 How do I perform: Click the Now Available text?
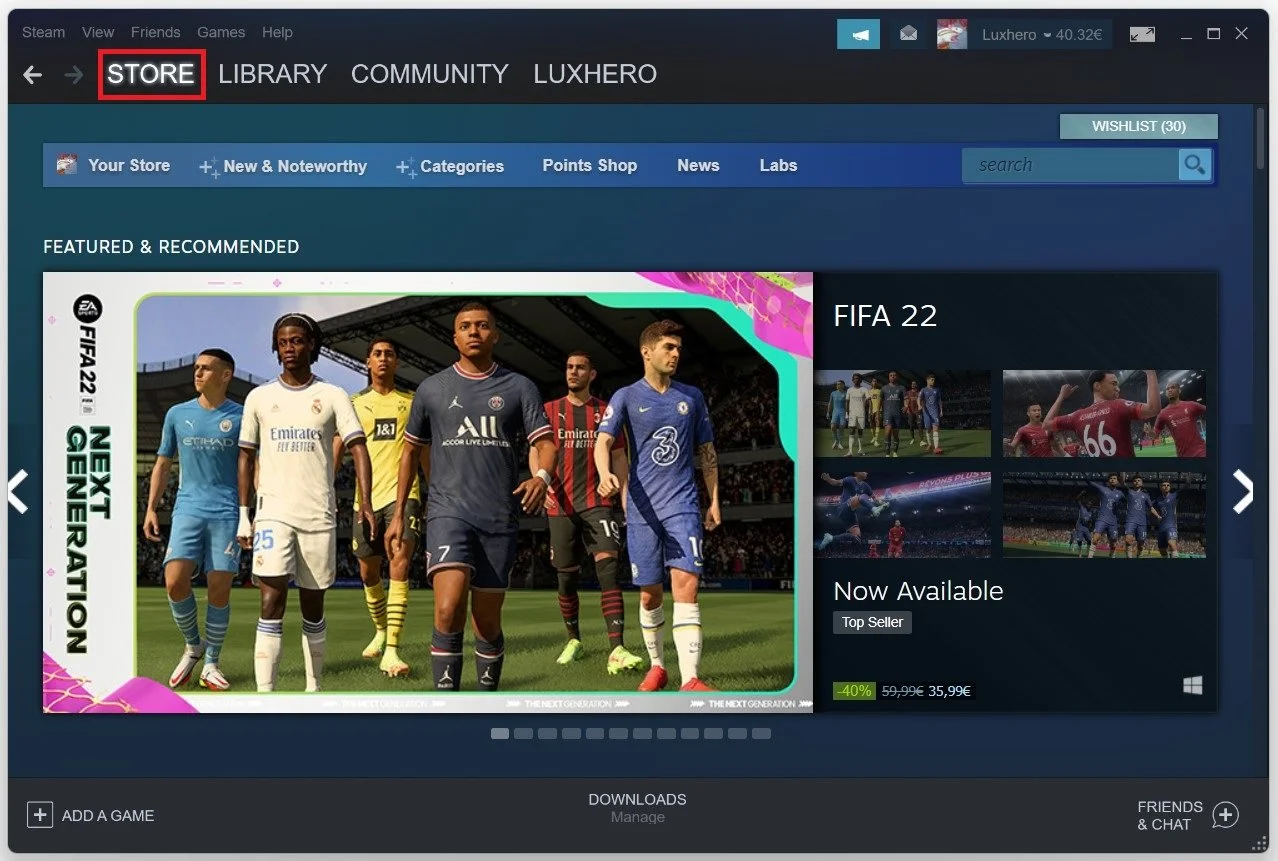click(x=918, y=591)
